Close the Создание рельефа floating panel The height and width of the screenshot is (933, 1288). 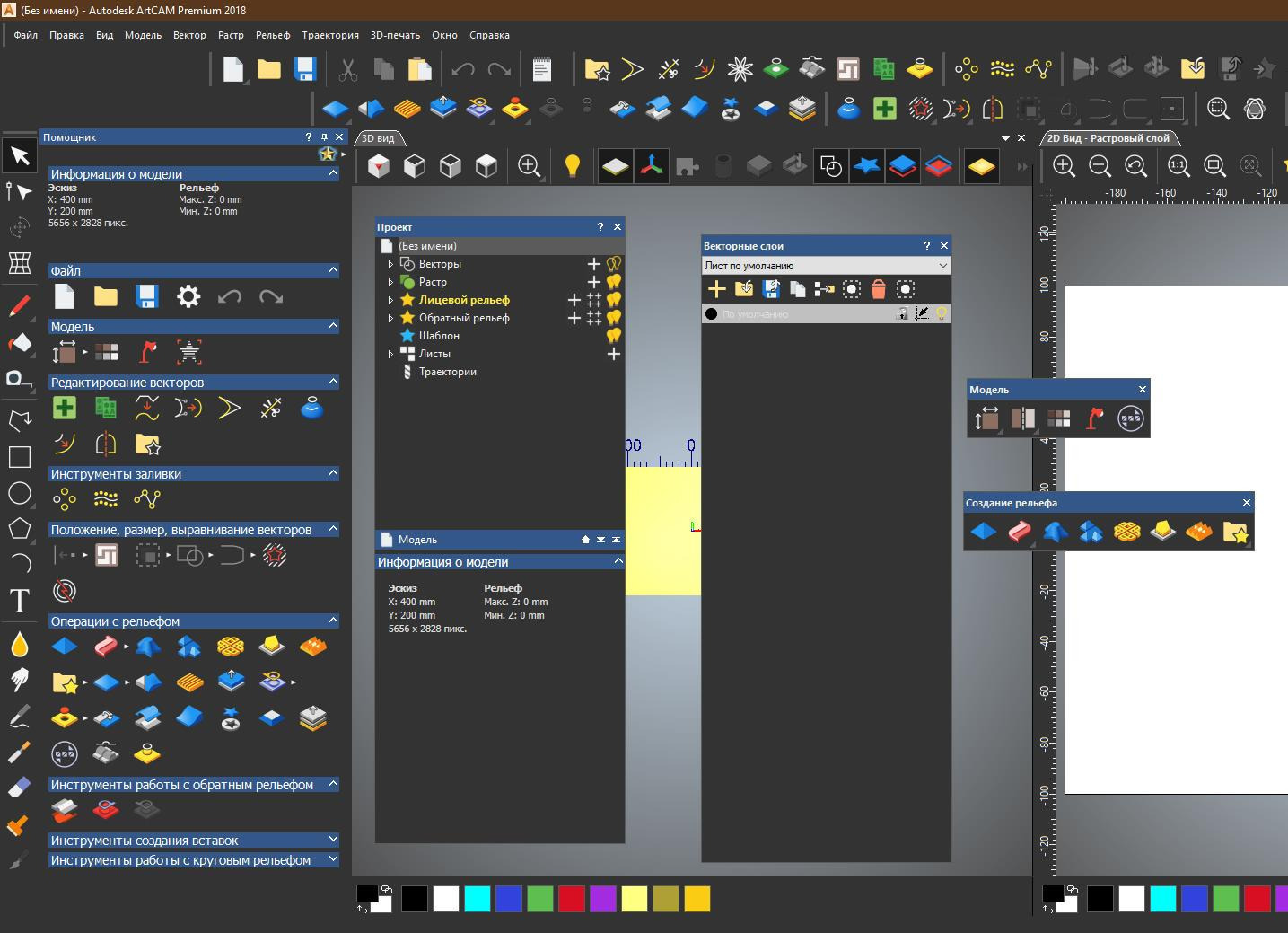(x=1246, y=503)
